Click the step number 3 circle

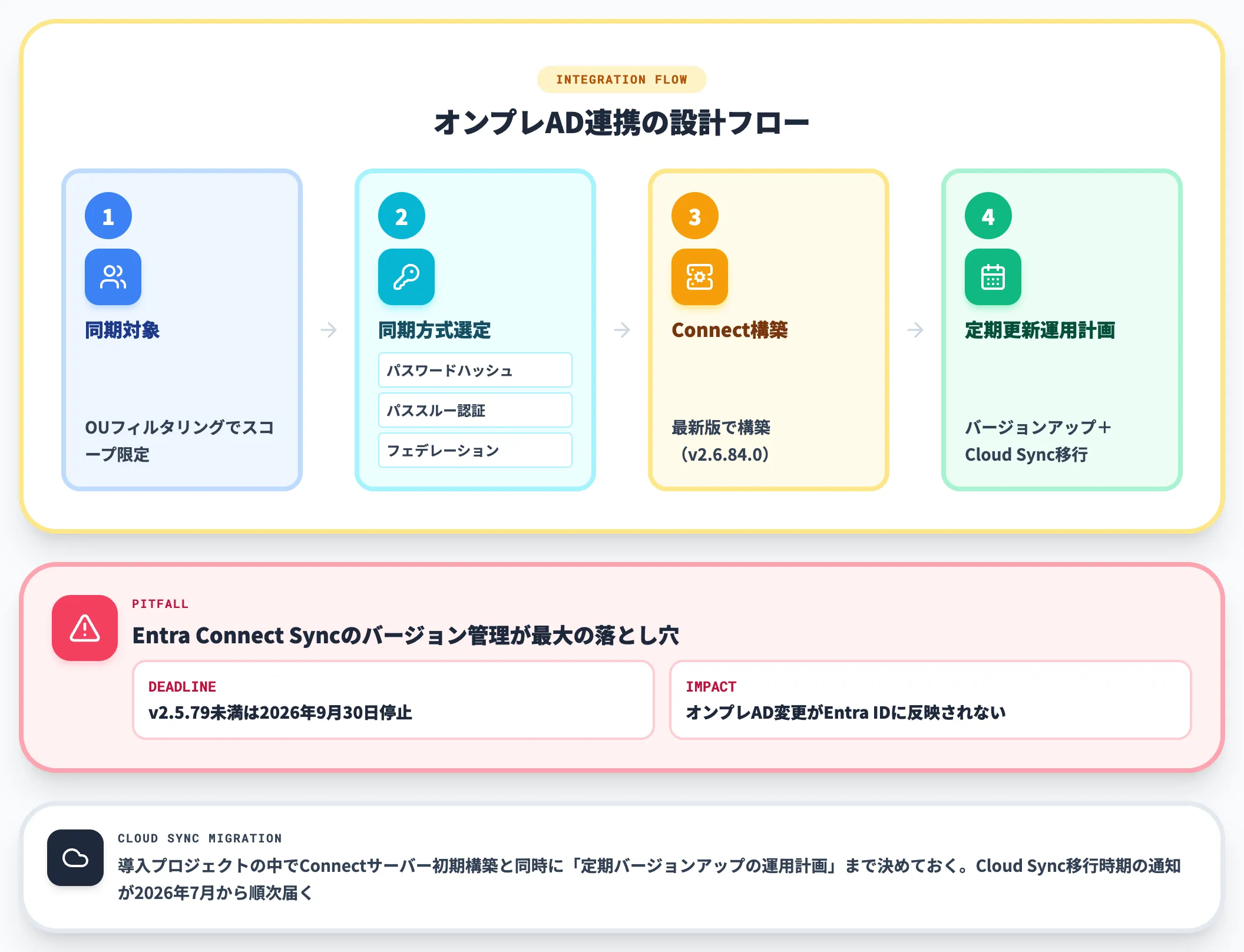pos(695,216)
